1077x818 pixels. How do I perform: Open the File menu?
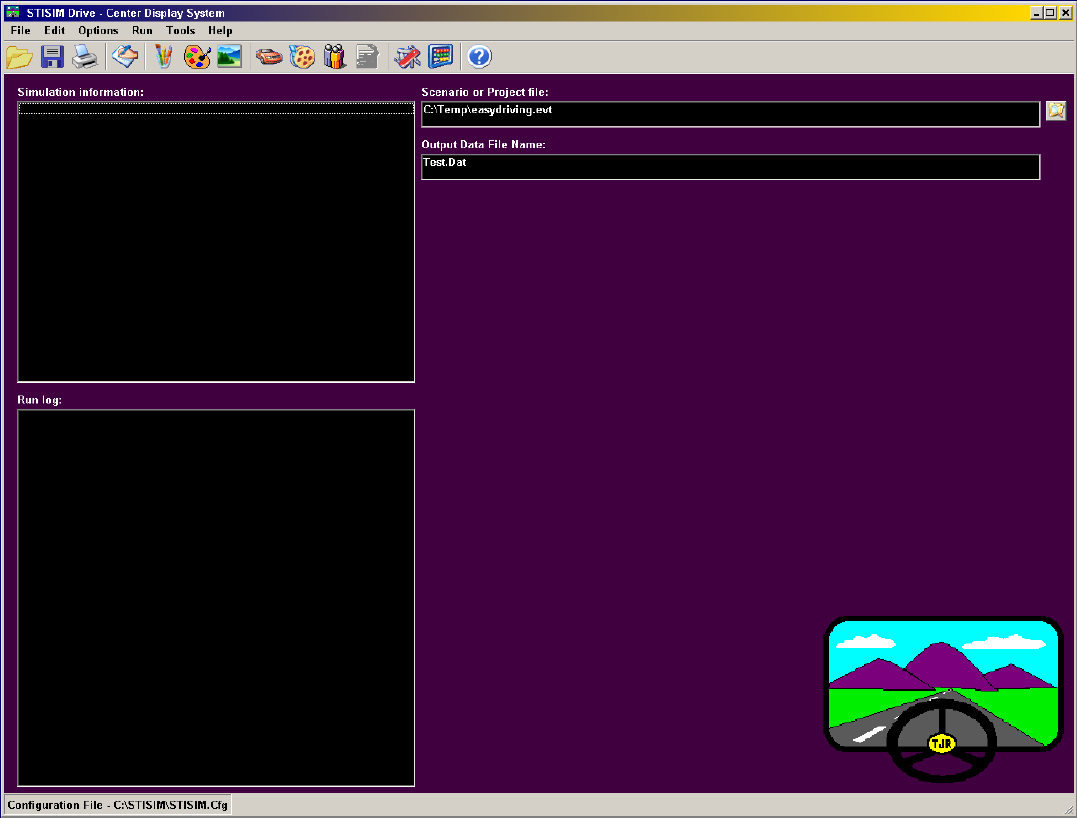pyautogui.click(x=21, y=30)
